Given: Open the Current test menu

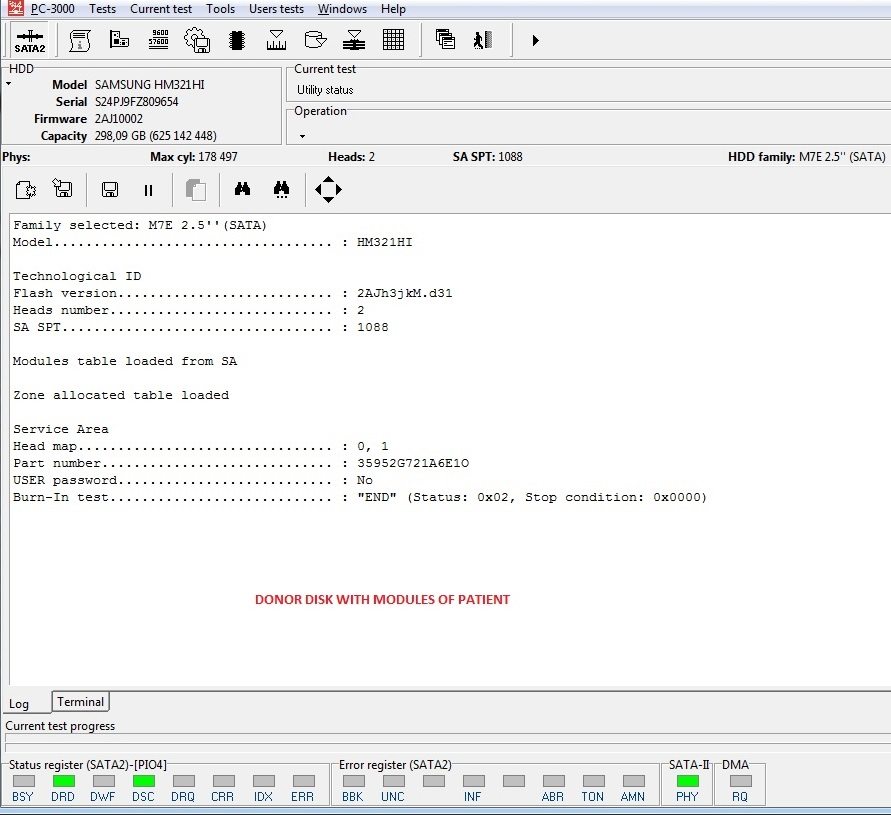Looking at the screenshot, I should point(161,9).
